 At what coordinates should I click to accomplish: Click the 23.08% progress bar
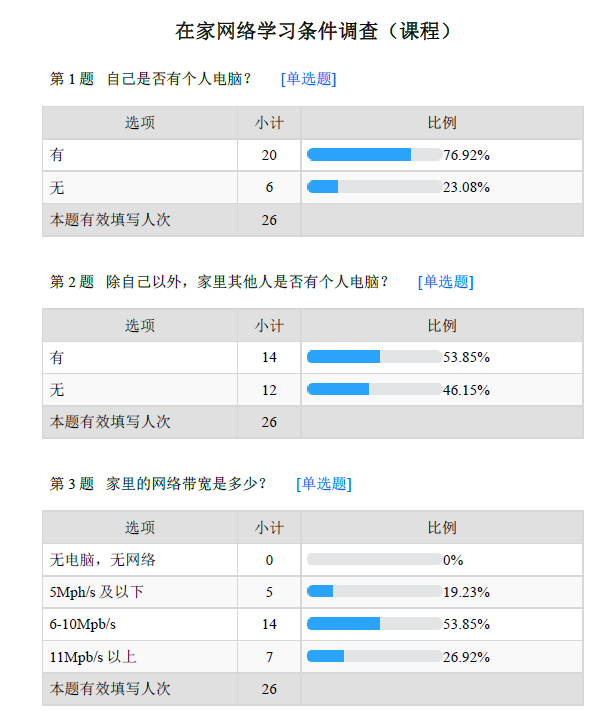374,187
